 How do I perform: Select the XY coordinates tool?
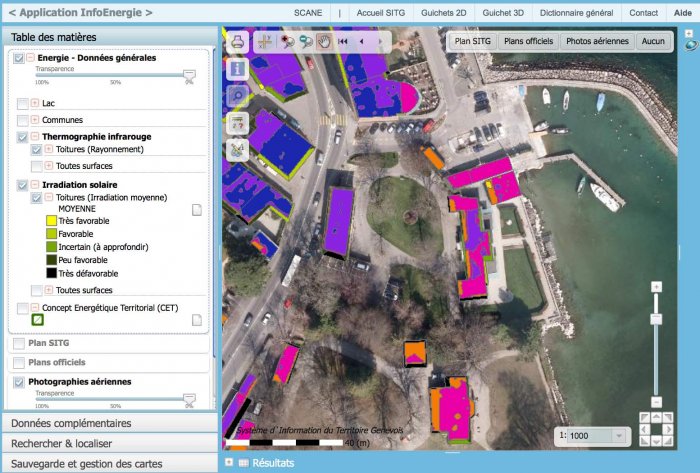[x=265, y=42]
